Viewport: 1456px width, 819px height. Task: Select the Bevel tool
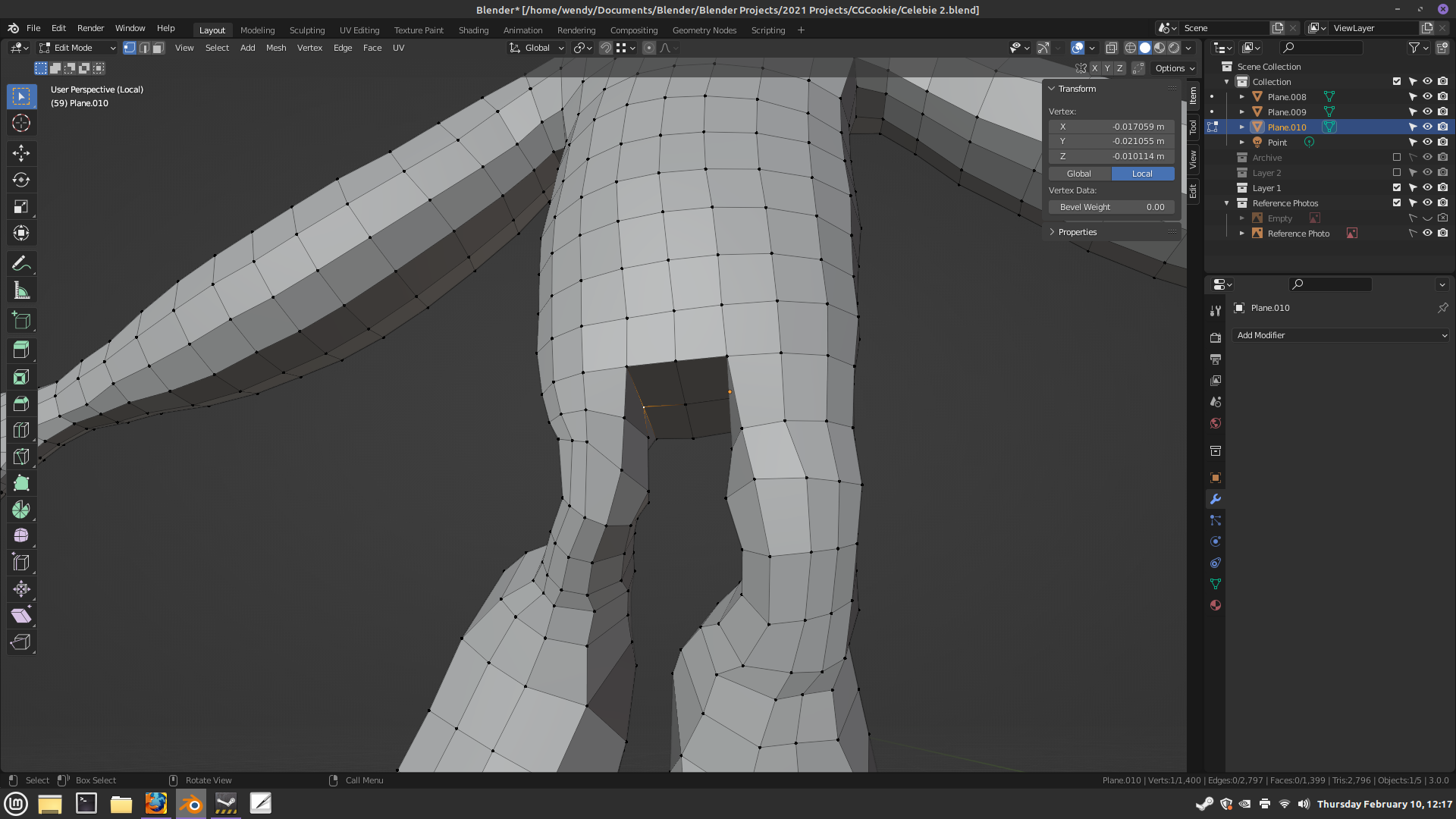(x=21, y=403)
